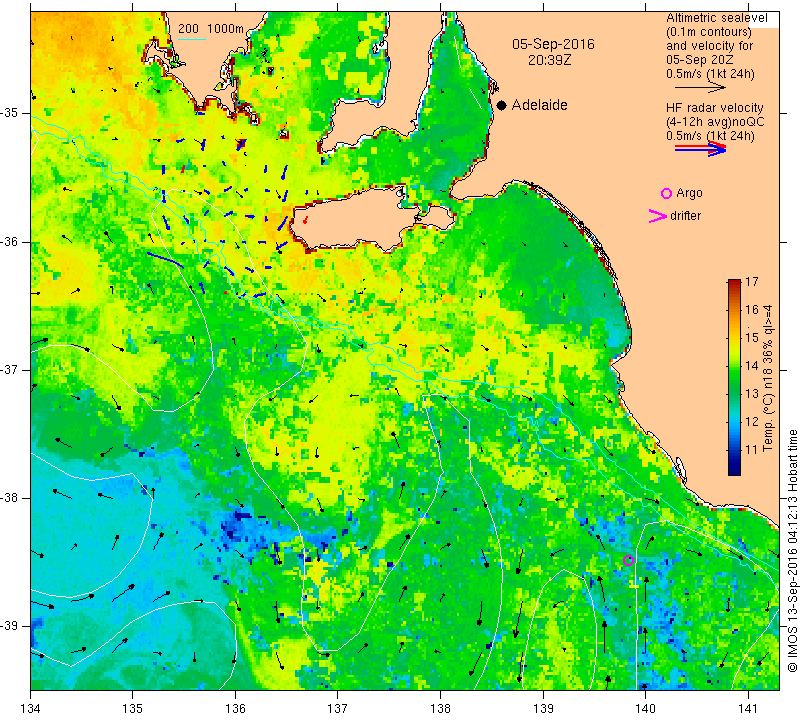
Task: Click the date text 05-Sep-2016
Action: (x=553, y=44)
